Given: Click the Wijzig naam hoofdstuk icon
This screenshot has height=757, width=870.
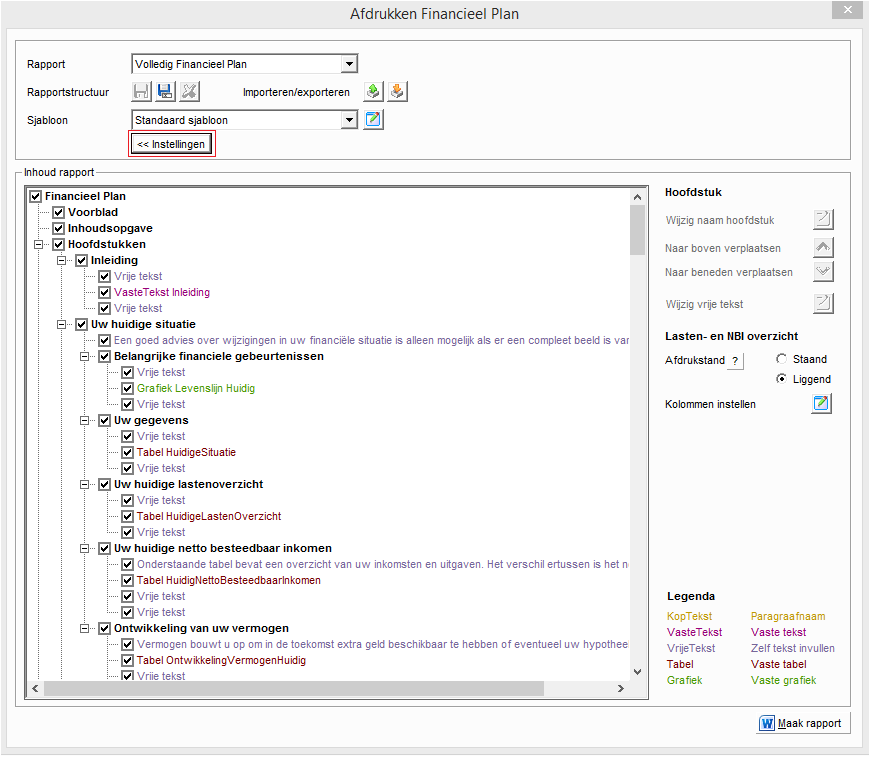Looking at the screenshot, I should [823, 220].
